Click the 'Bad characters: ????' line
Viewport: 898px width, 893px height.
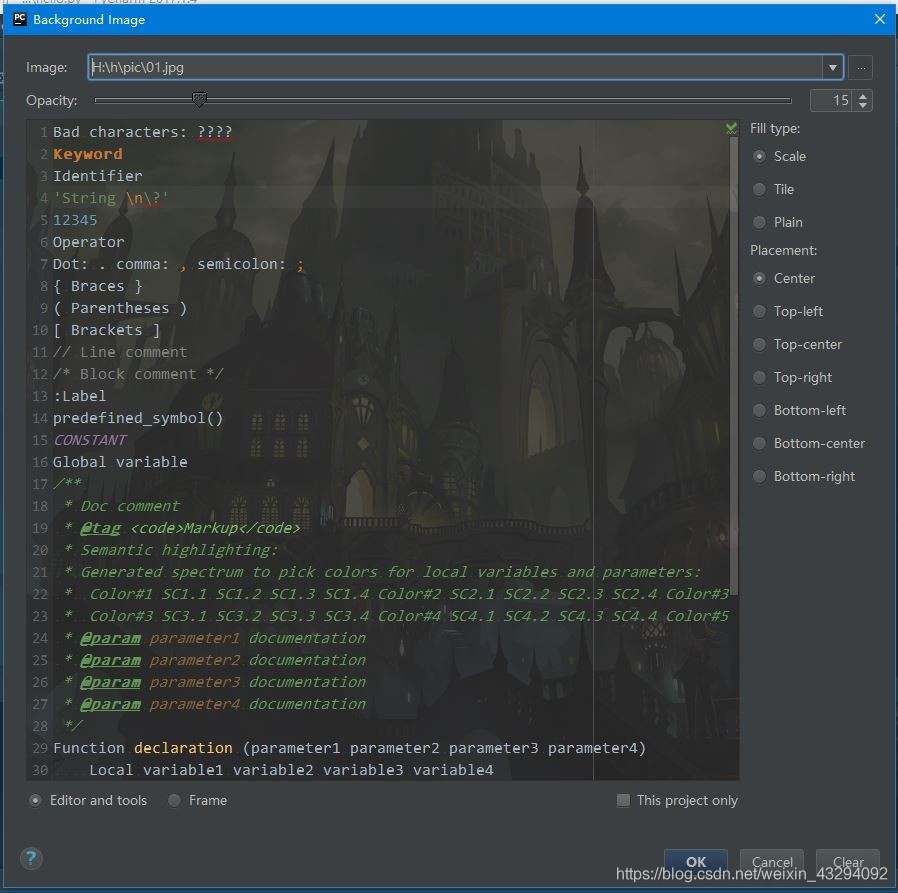[x=142, y=132]
